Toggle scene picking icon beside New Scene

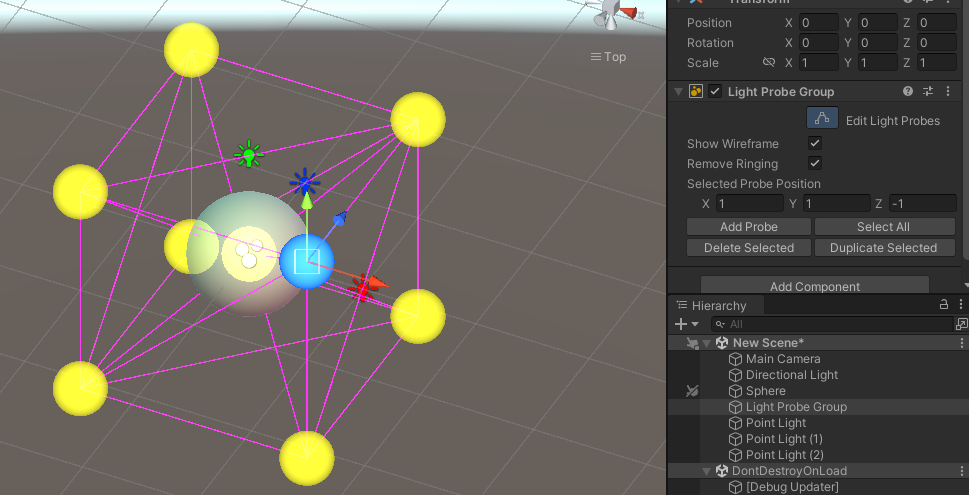pyautogui.click(x=692, y=343)
